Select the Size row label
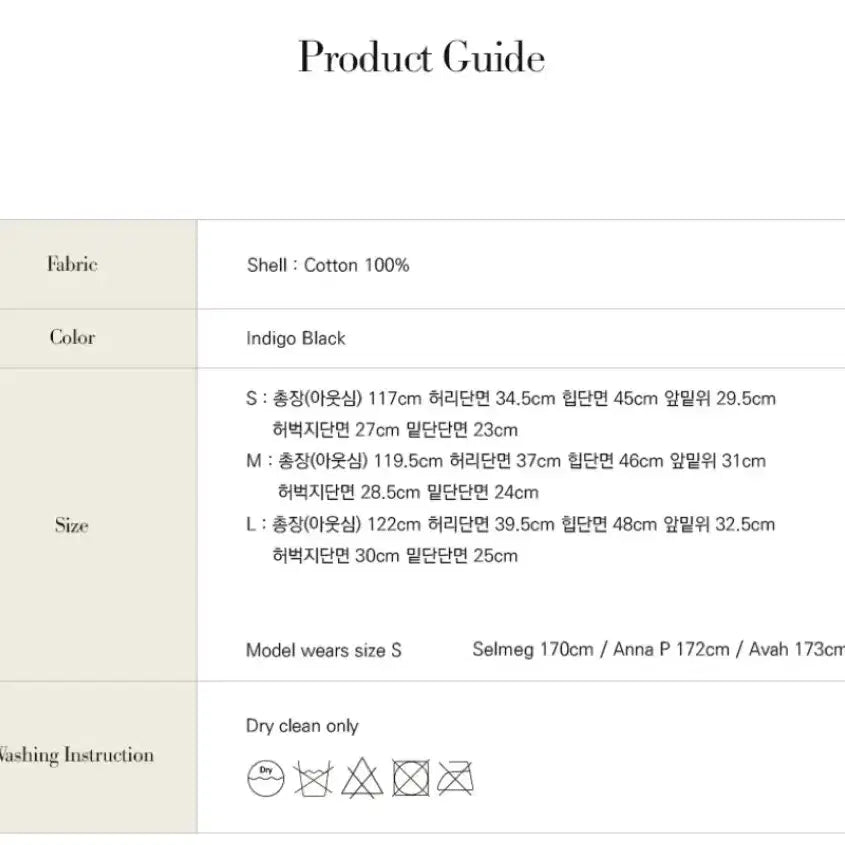The image size is (845, 845). [72, 525]
